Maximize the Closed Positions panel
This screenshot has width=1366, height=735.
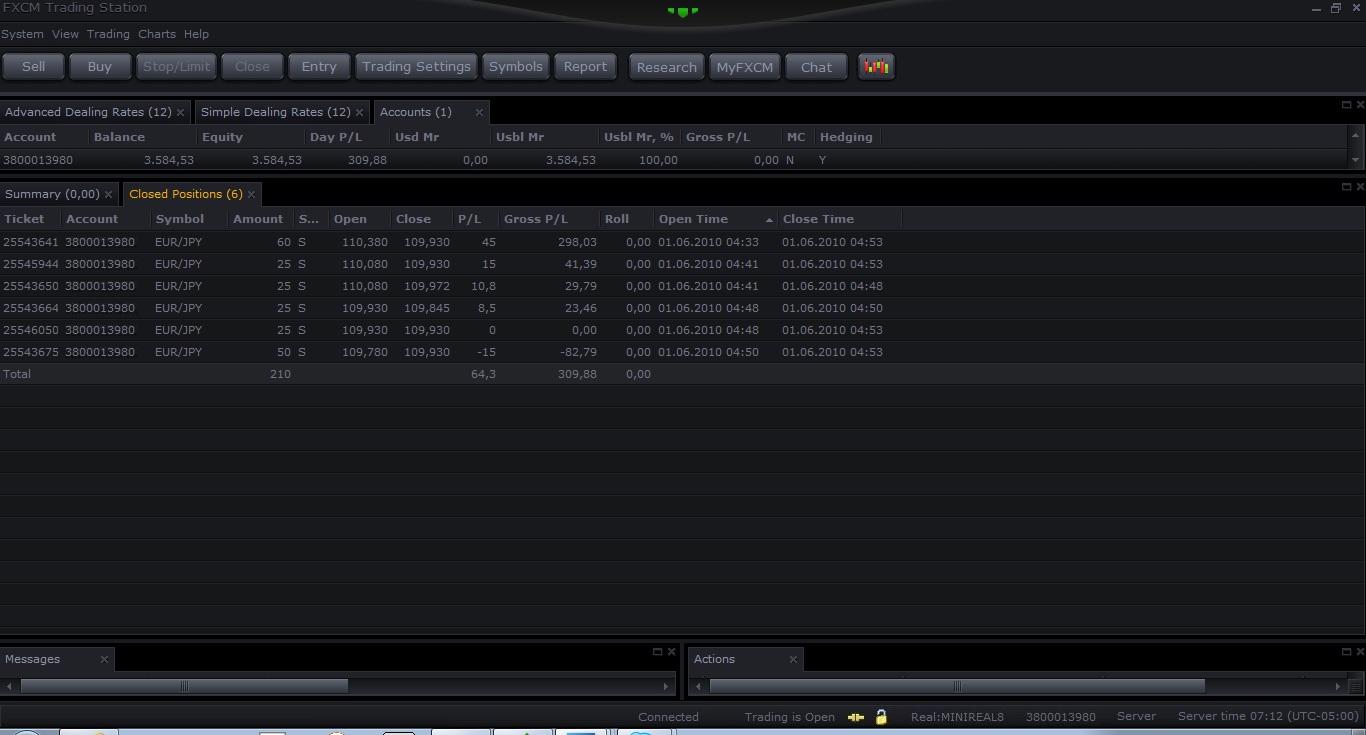(x=1346, y=186)
